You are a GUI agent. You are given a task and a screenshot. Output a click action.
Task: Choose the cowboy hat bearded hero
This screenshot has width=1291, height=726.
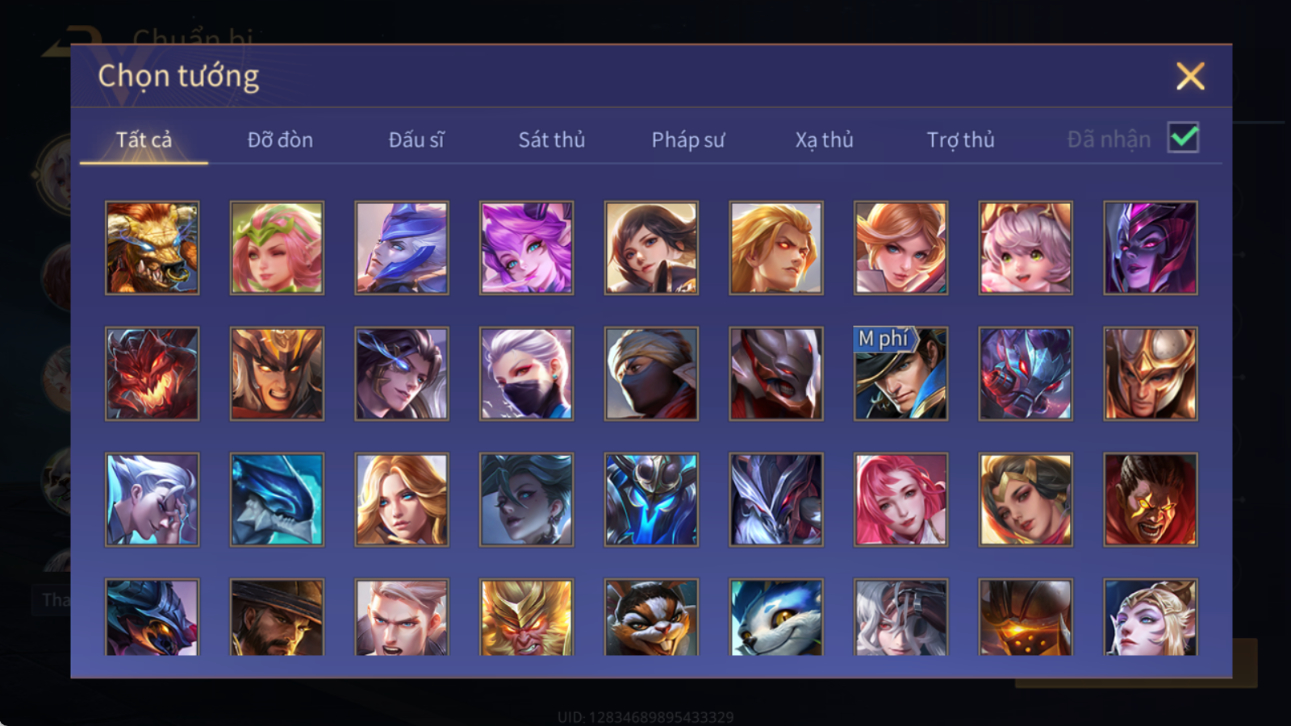277,617
